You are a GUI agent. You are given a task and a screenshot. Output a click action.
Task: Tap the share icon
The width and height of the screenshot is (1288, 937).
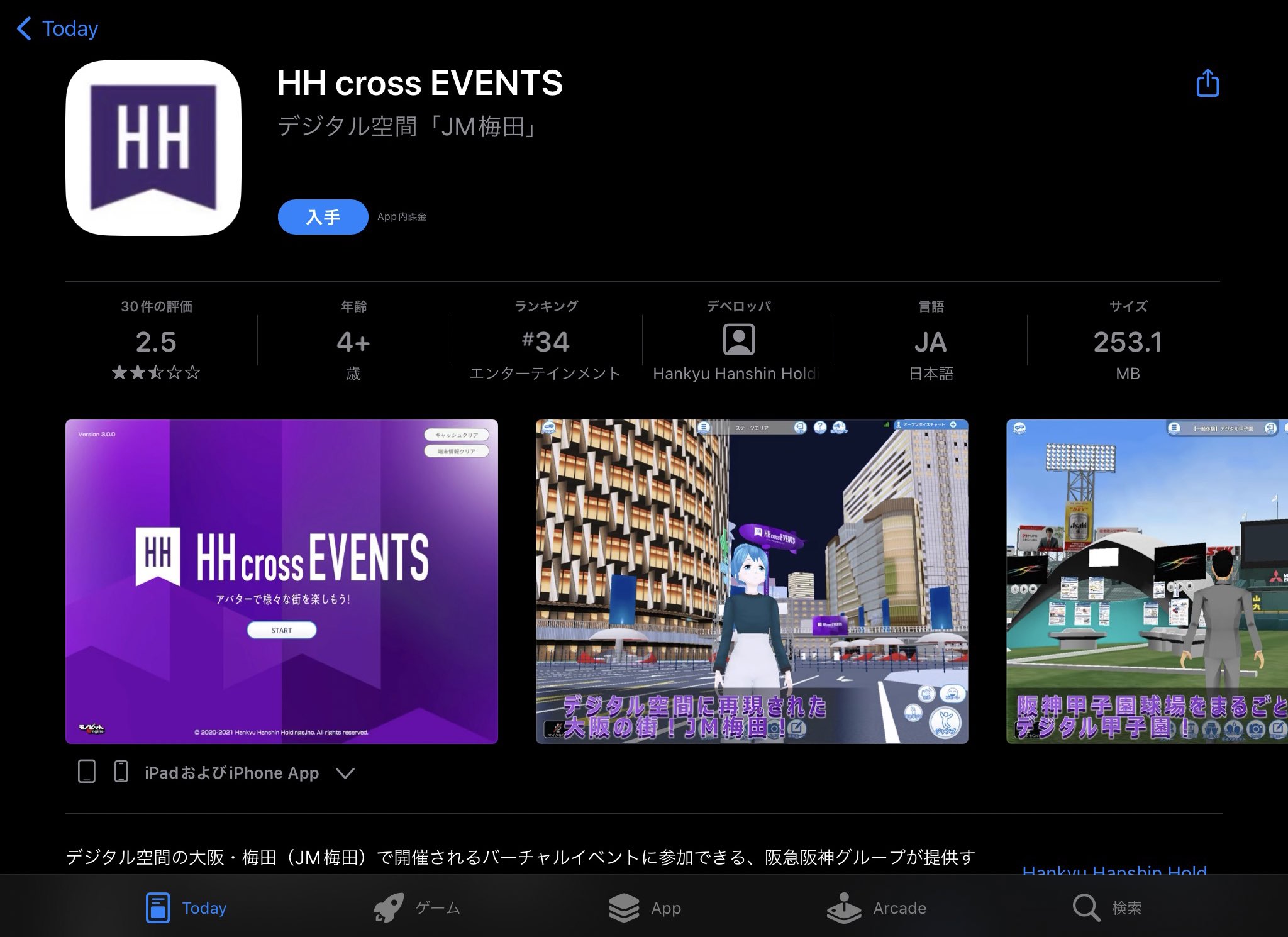pos(1207,83)
